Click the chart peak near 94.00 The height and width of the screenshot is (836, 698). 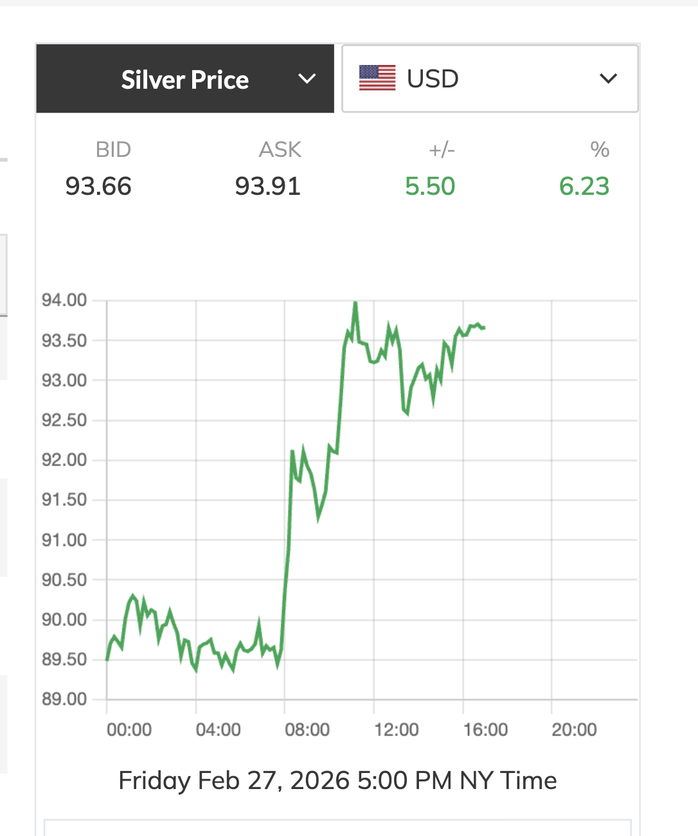pyautogui.click(x=355, y=303)
